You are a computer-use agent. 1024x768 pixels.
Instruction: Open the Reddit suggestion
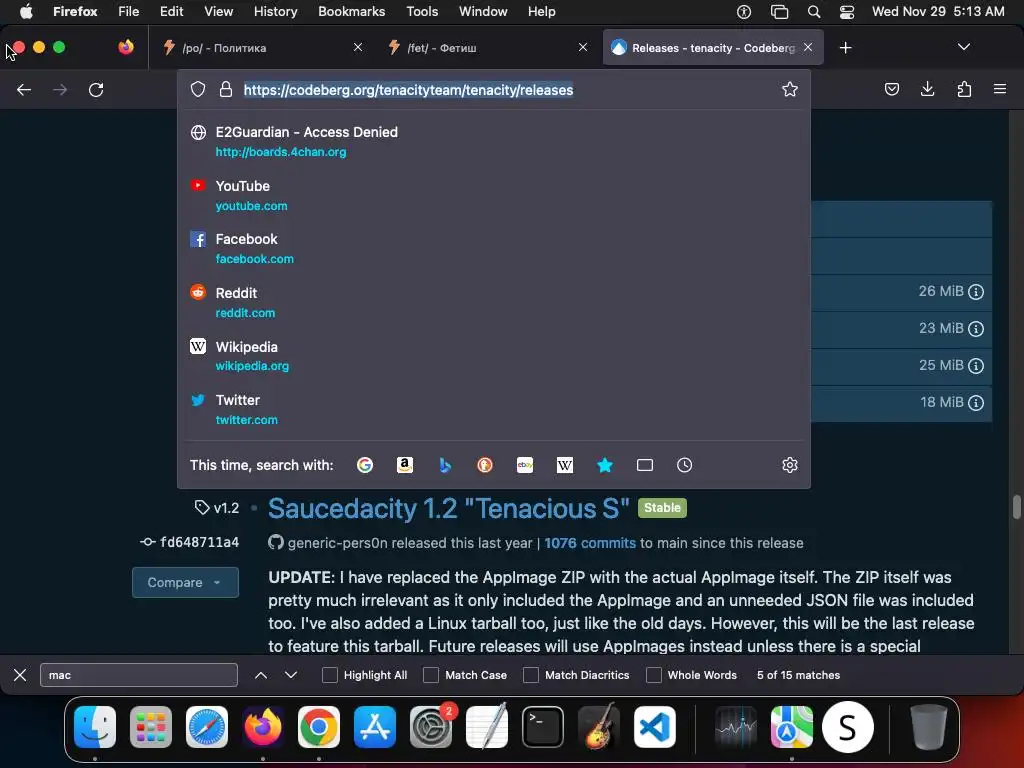[x=494, y=302]
